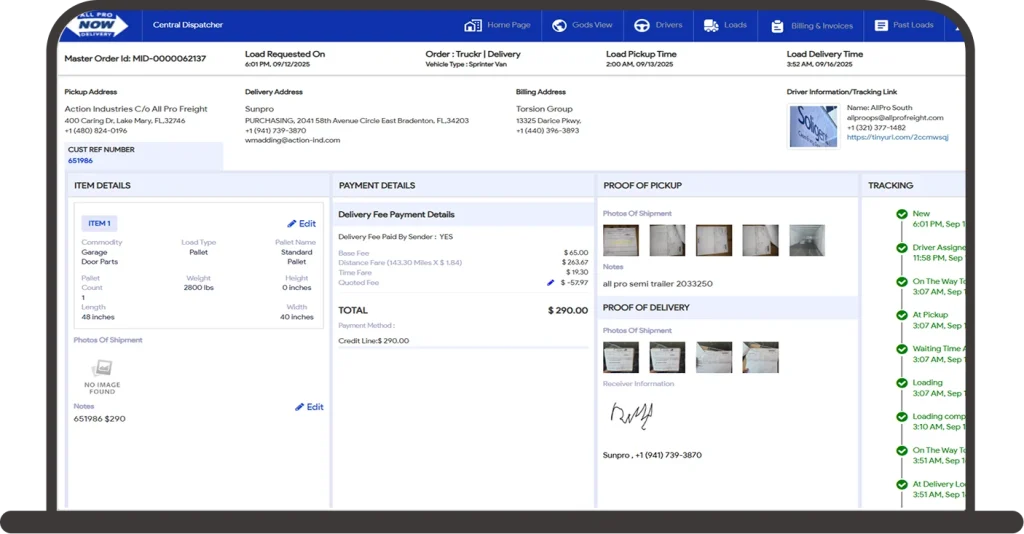This screenshot has width=1024, height=534.
Task: Edit the ITEM 1 details
Action: point(301,224)
